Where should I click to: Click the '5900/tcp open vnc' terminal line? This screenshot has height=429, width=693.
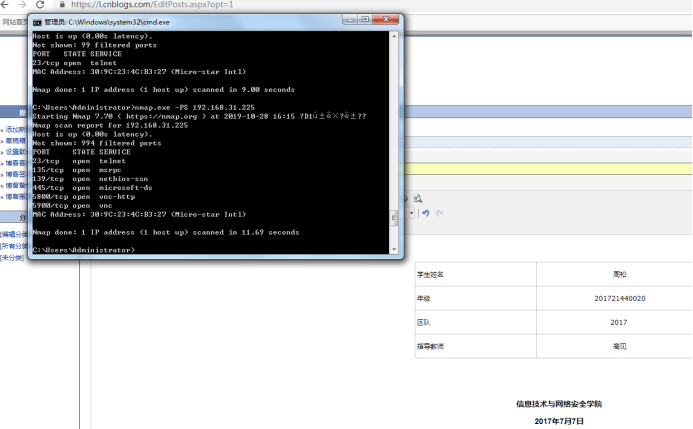click(72, 205)
